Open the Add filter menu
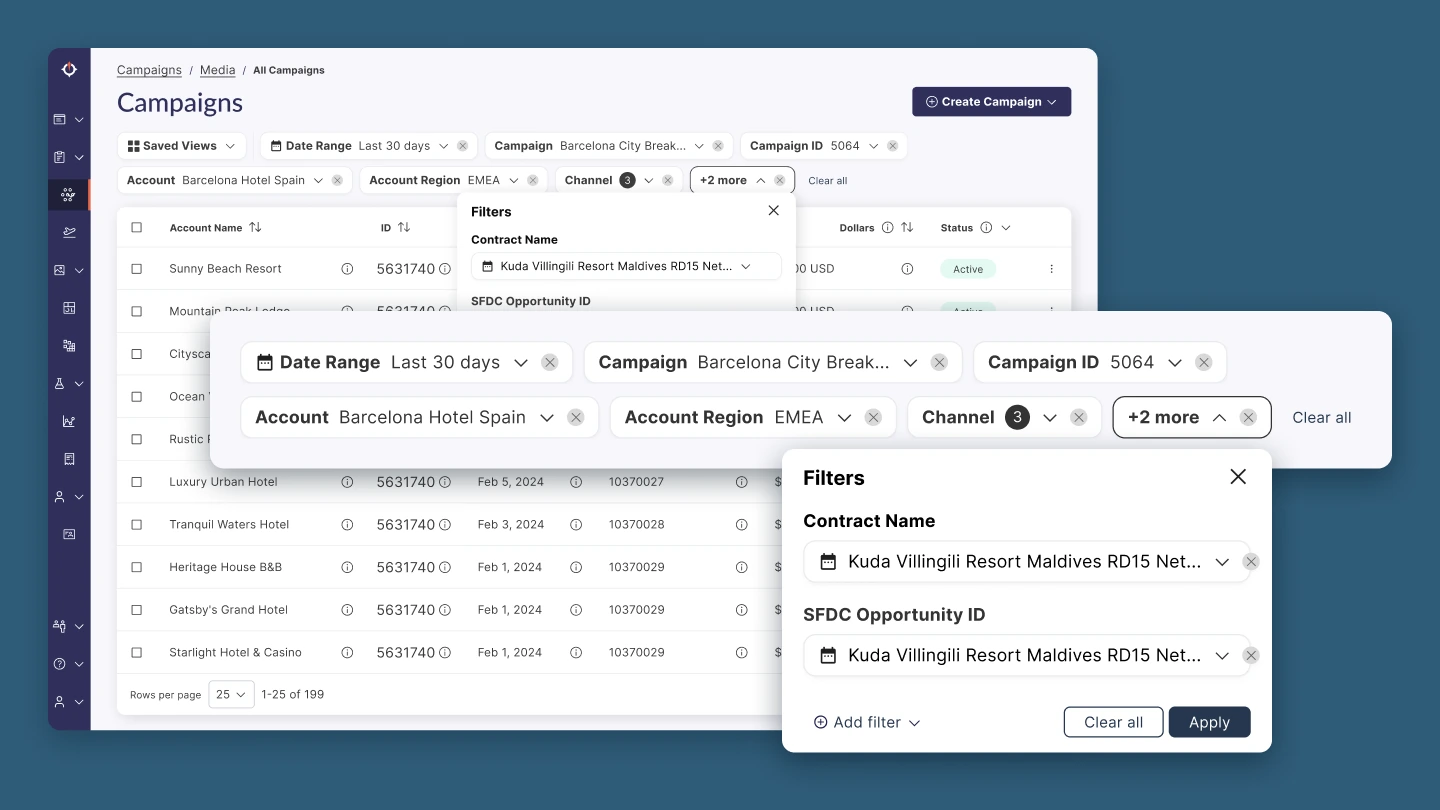1440x810 pixels. (867, 722)
